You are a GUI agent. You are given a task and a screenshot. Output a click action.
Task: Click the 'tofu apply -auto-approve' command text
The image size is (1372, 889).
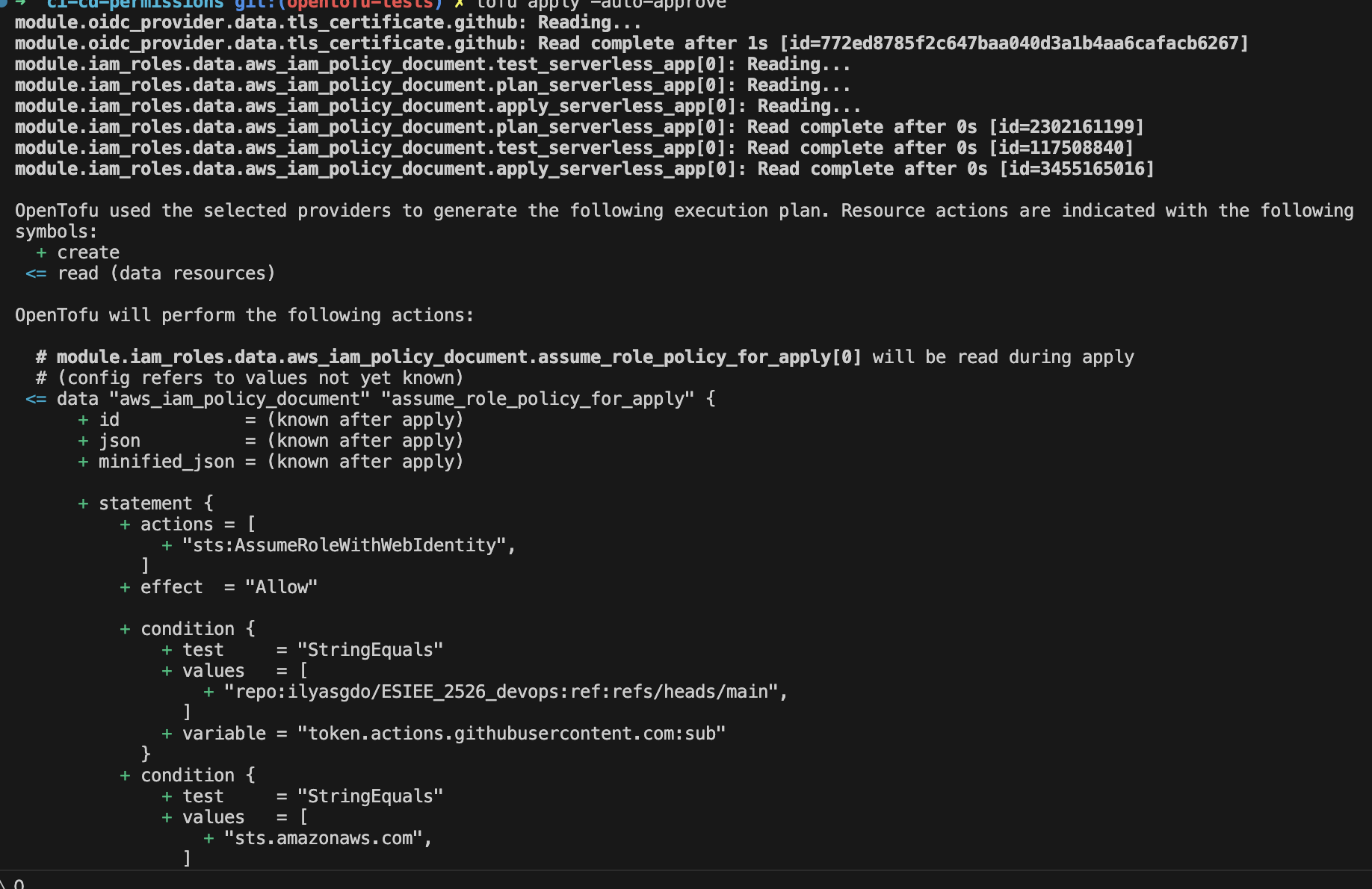pos(601,4)
